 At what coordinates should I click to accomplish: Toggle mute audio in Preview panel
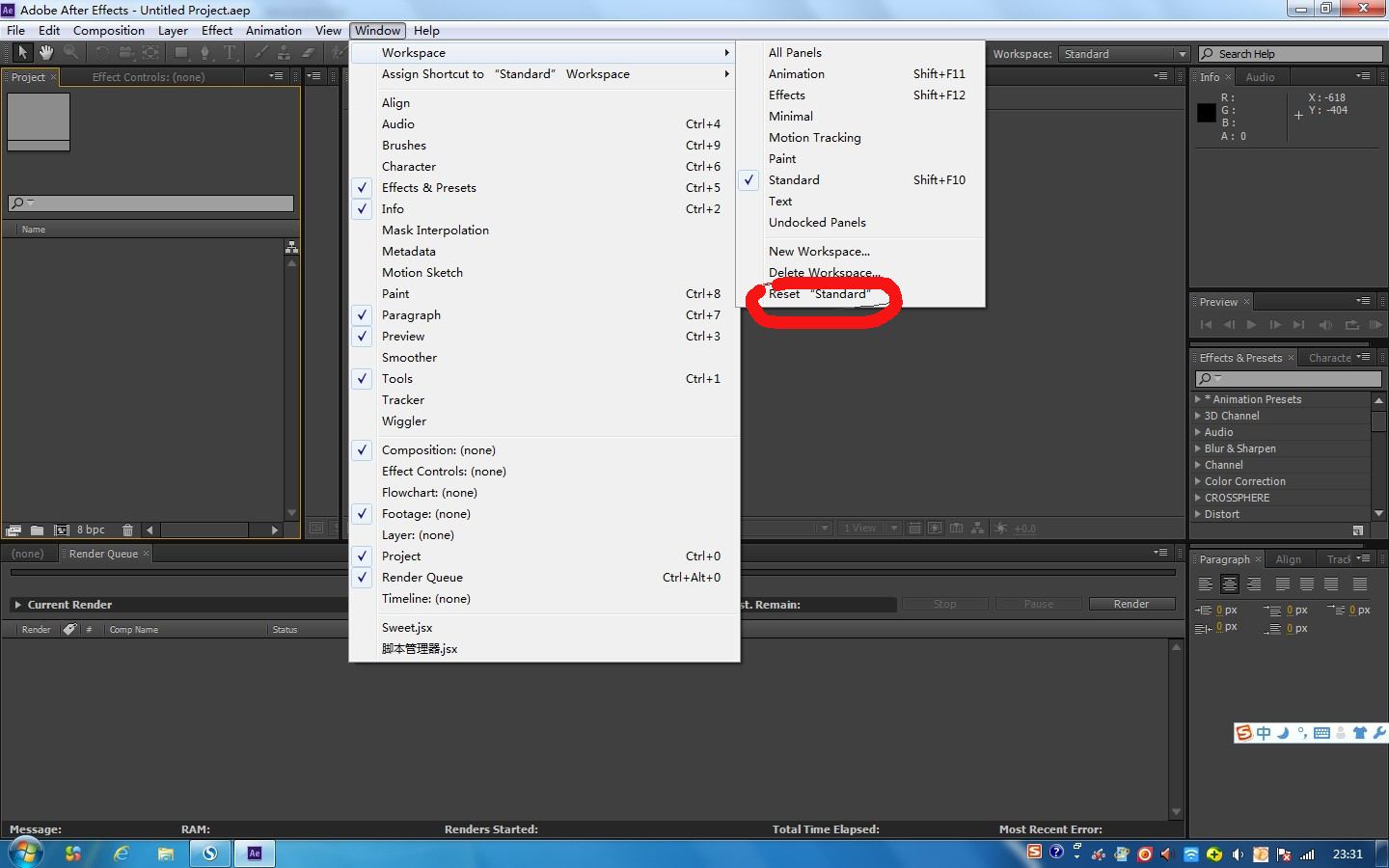(x=1325, y=325)
